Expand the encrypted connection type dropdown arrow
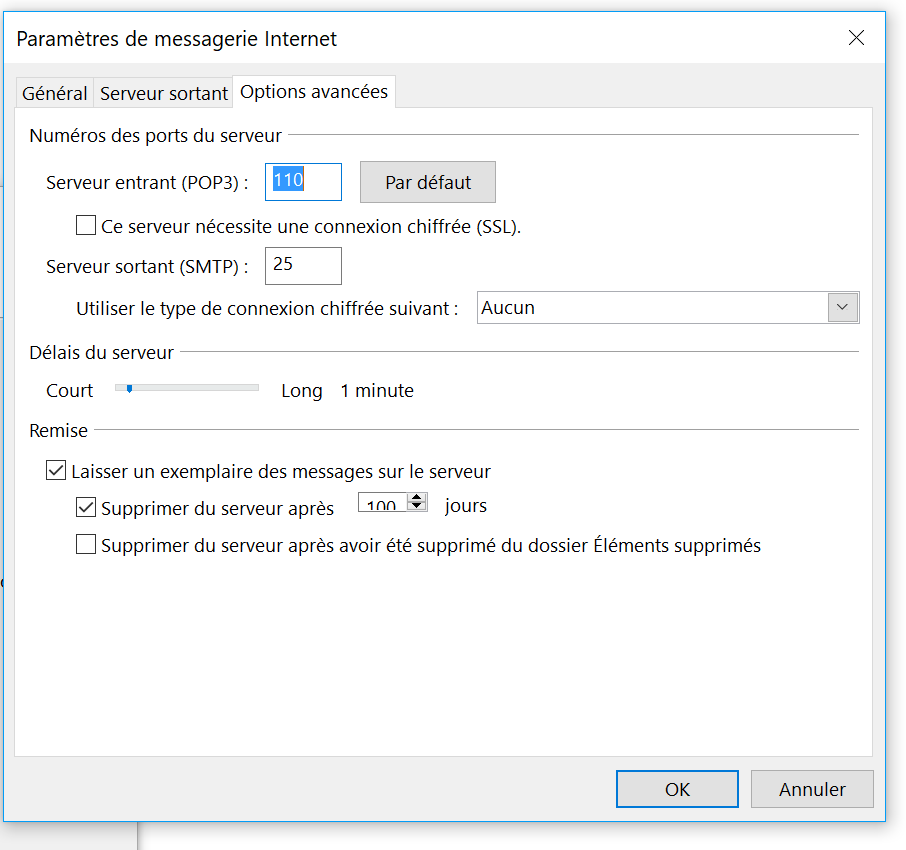The image size is (906, 850). tap(843, 308)
